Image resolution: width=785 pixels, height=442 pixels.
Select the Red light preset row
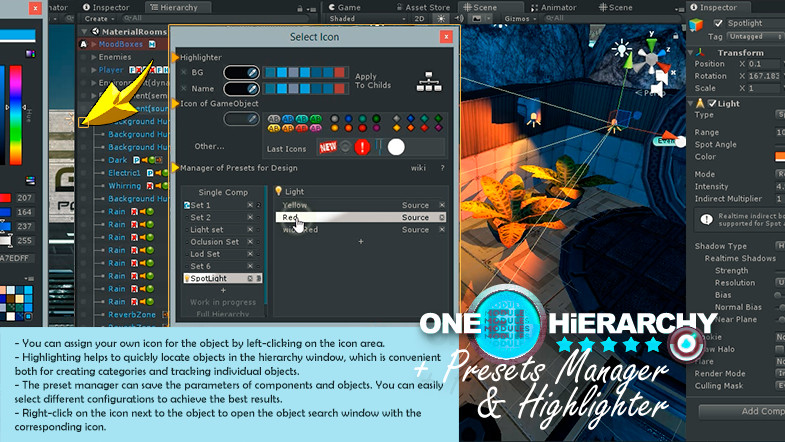[360, 217]
